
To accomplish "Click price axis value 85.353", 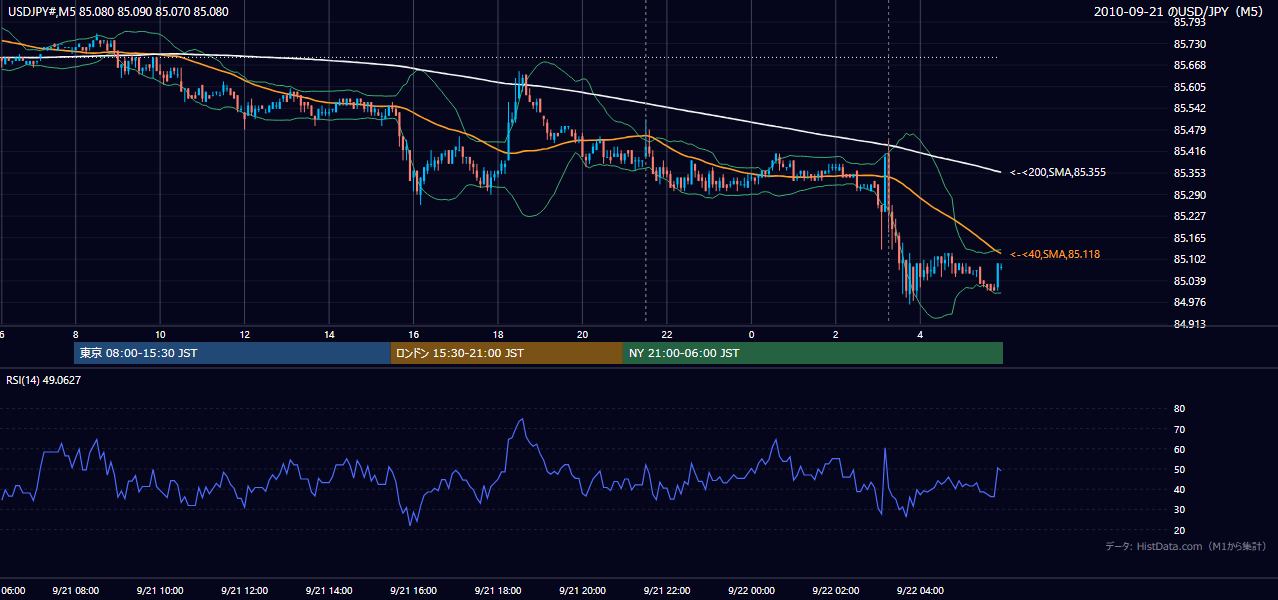I will (x=1189, y=173).
